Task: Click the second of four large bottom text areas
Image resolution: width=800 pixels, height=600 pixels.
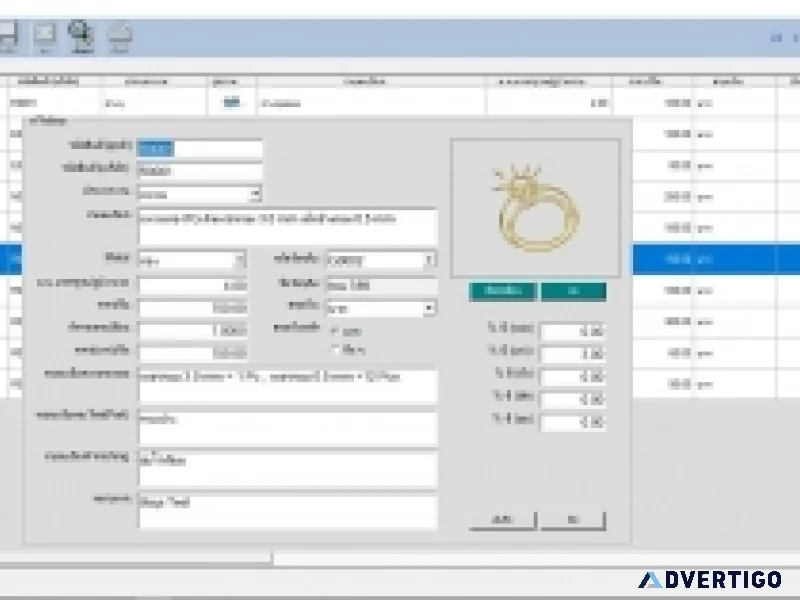Action: pyautogui.click(x=288, y=429)
